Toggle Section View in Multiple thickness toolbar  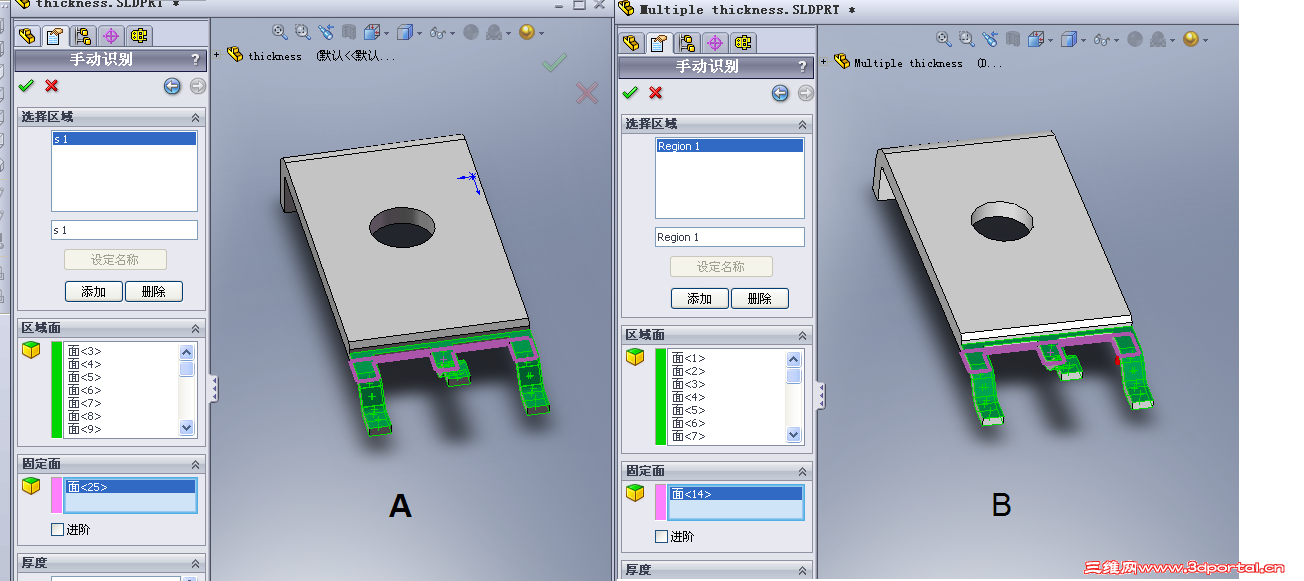click(x=1012, y=39)
